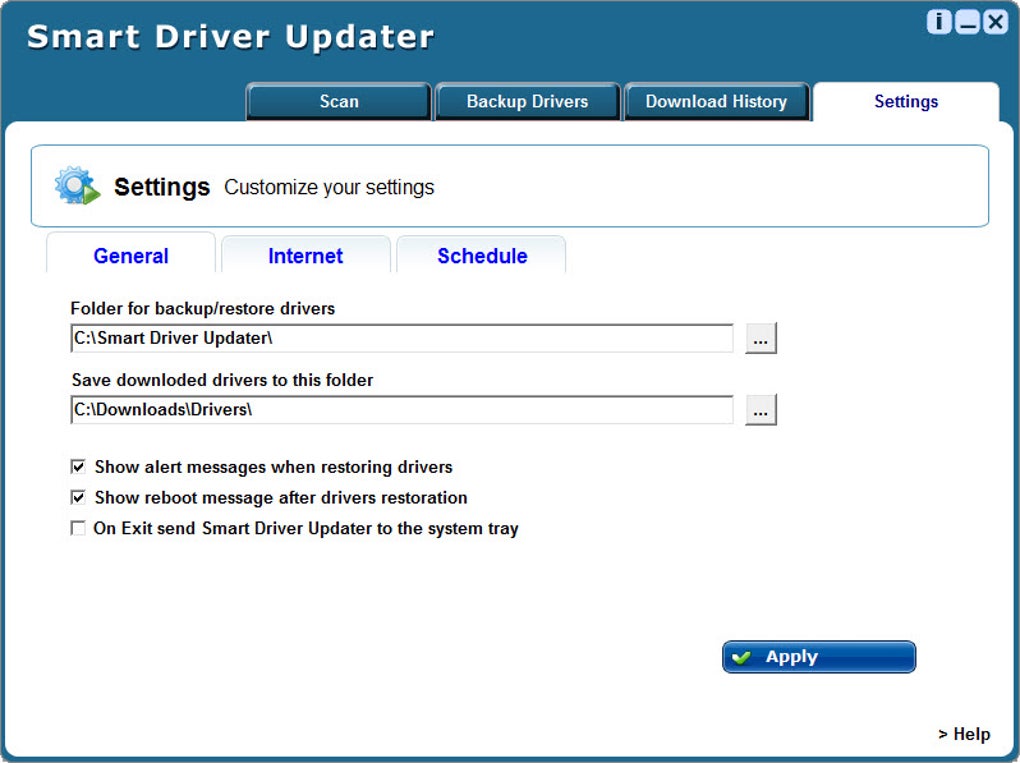Click the 'Save downloded drivers to this folder' label

(x=222, y=380)
